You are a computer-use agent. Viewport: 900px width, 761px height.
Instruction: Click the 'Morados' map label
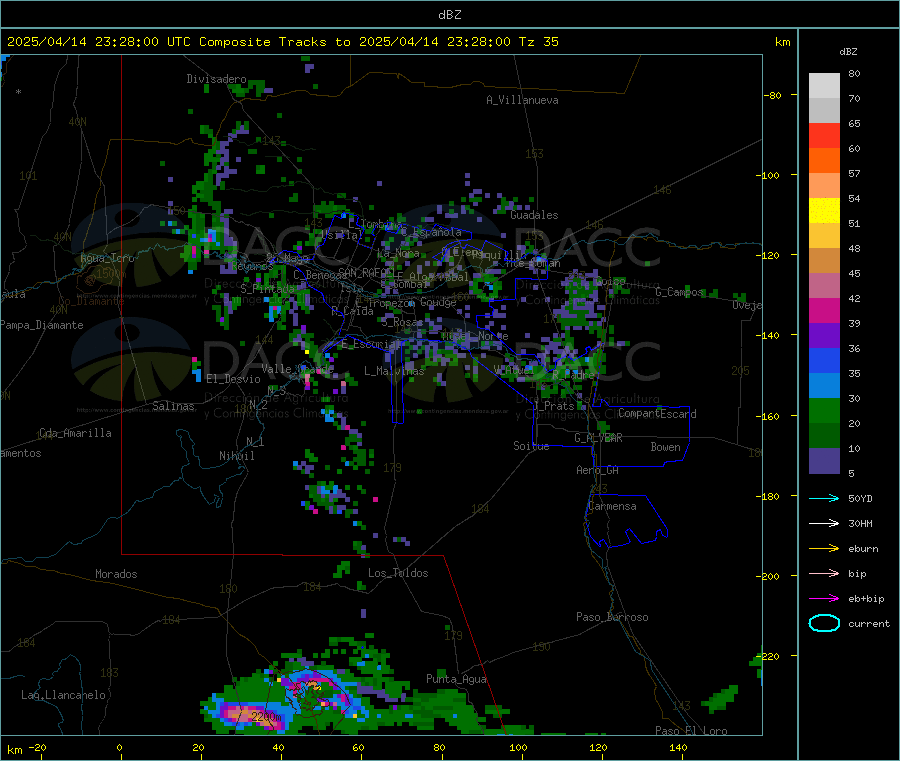[x=117, y=574]
